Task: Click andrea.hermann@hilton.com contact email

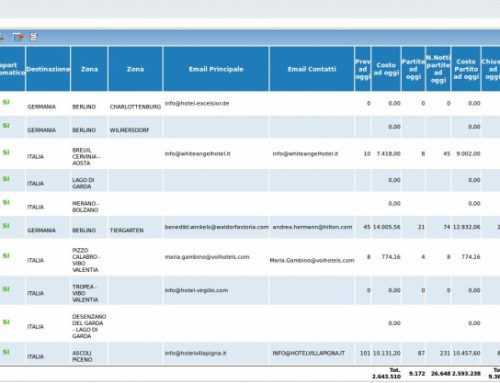Action: (312, 227)
